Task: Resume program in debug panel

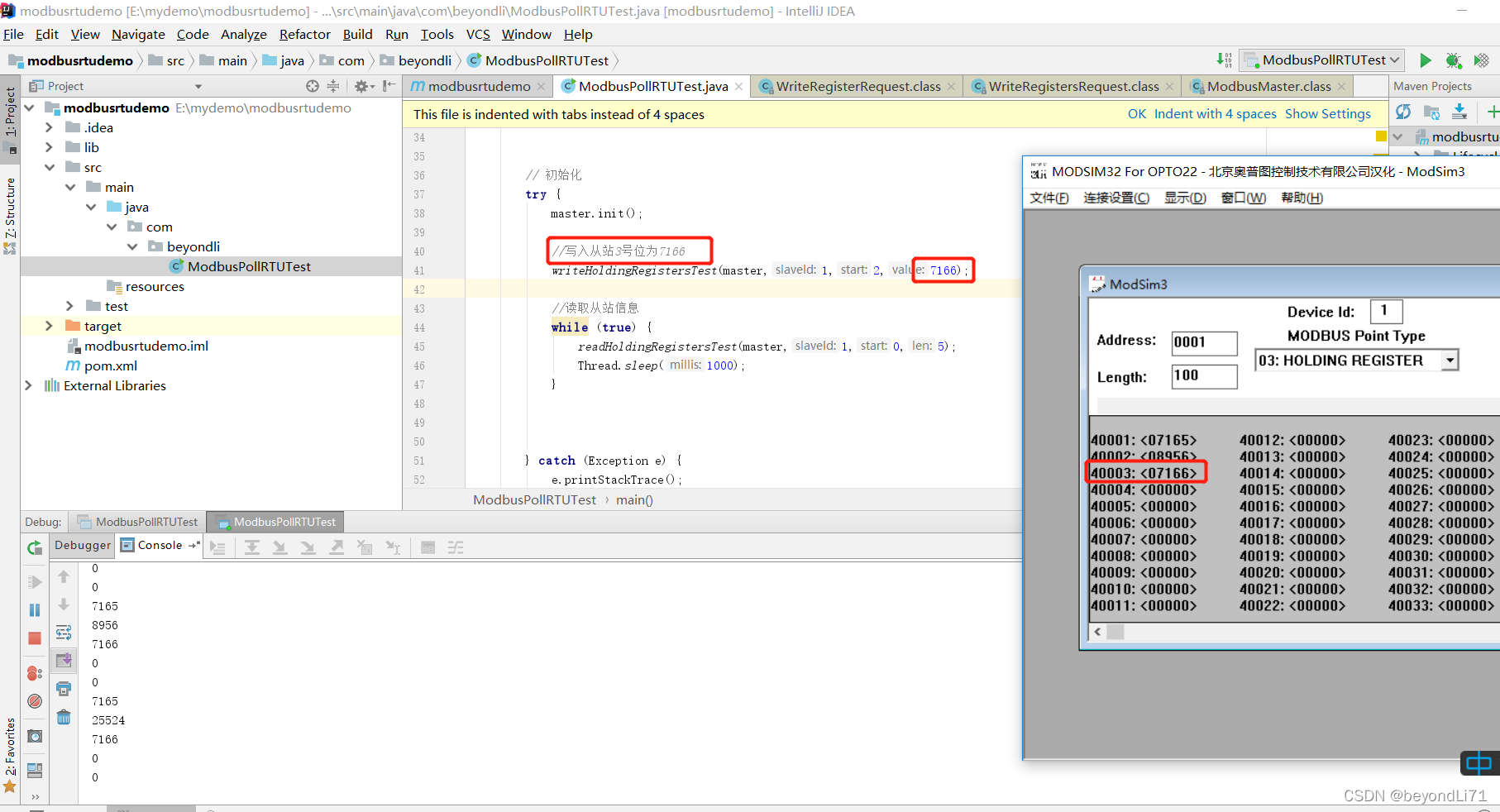Action: tap(35, 582)
